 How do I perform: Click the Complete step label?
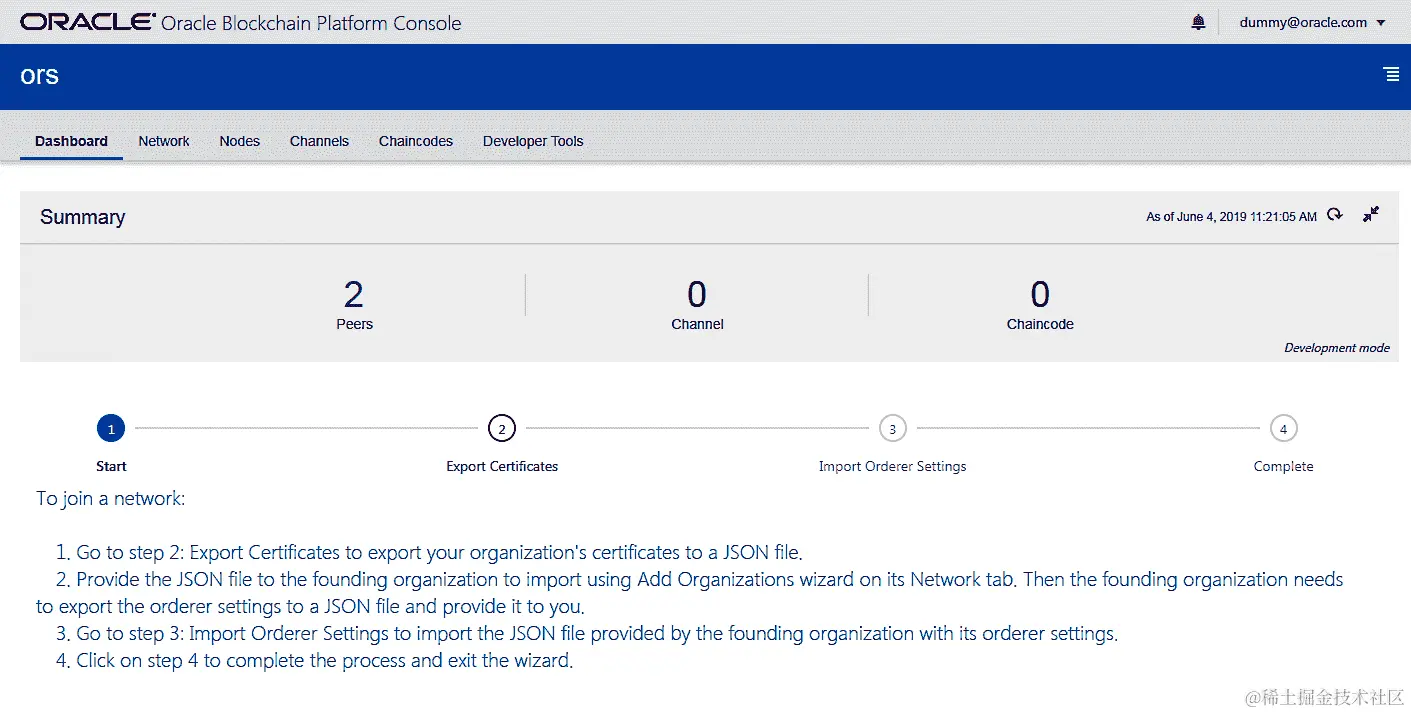pos(1283,466)
